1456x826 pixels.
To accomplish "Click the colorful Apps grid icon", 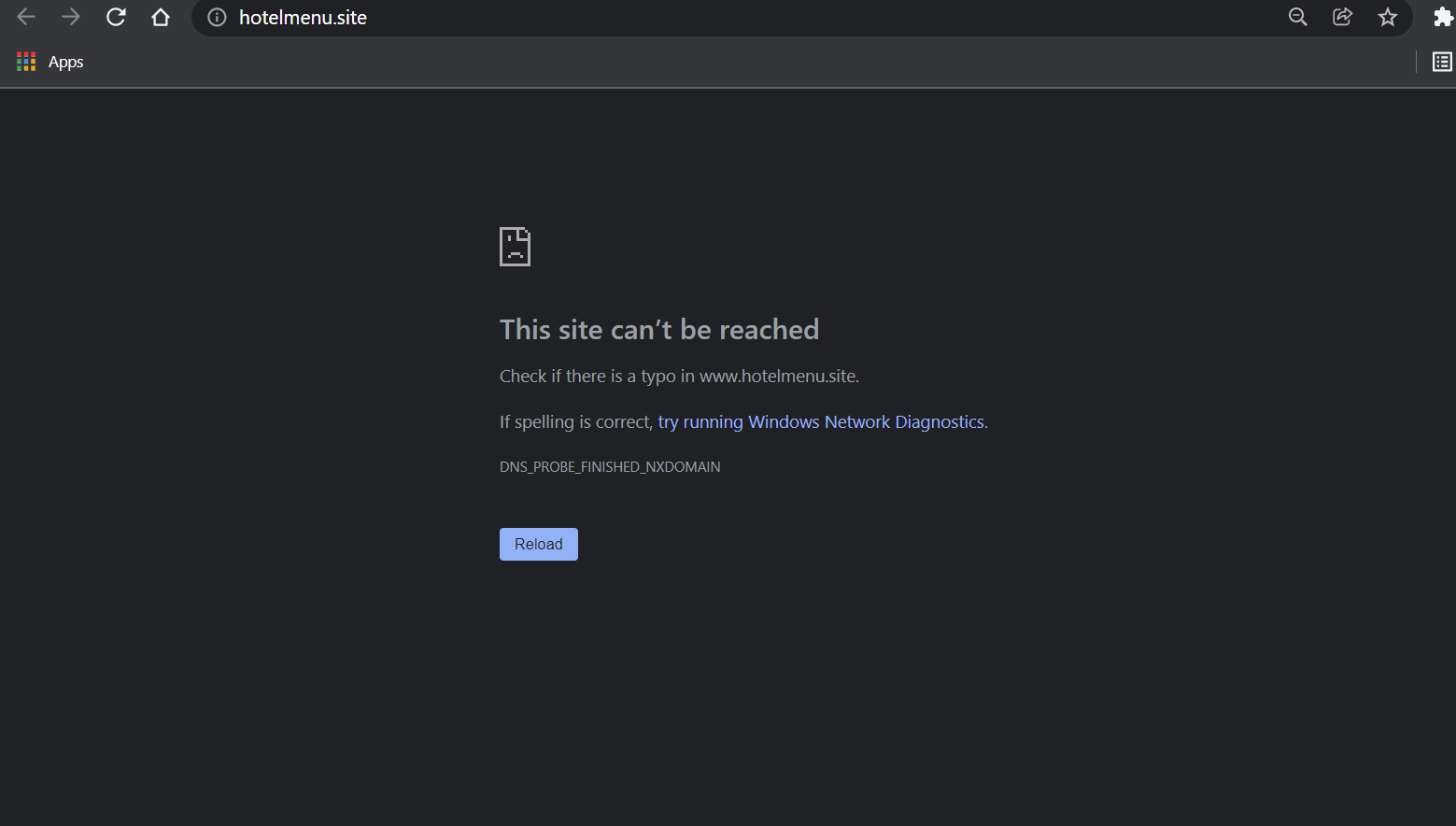I will point(26,62).
